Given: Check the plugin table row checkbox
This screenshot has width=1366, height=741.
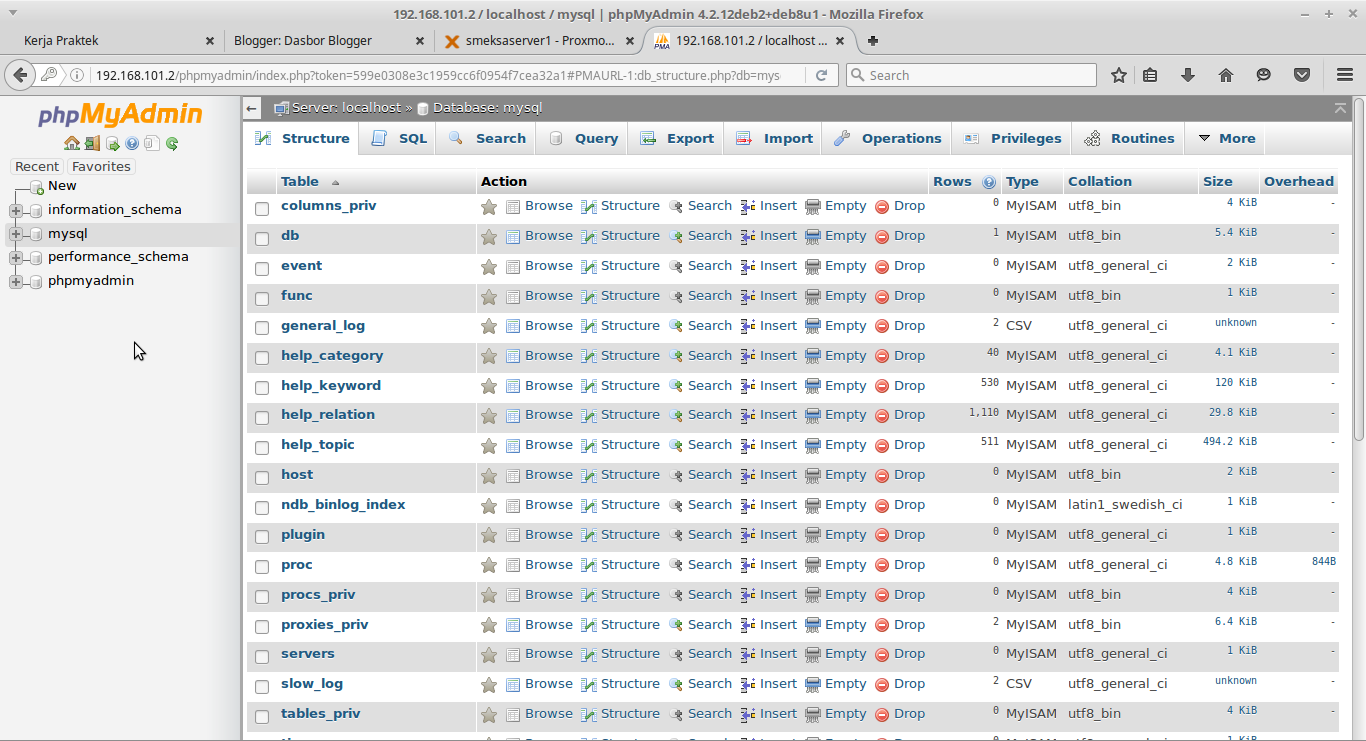Looking at the screenshot, I should pyautogui.click(x=262, y=537).
